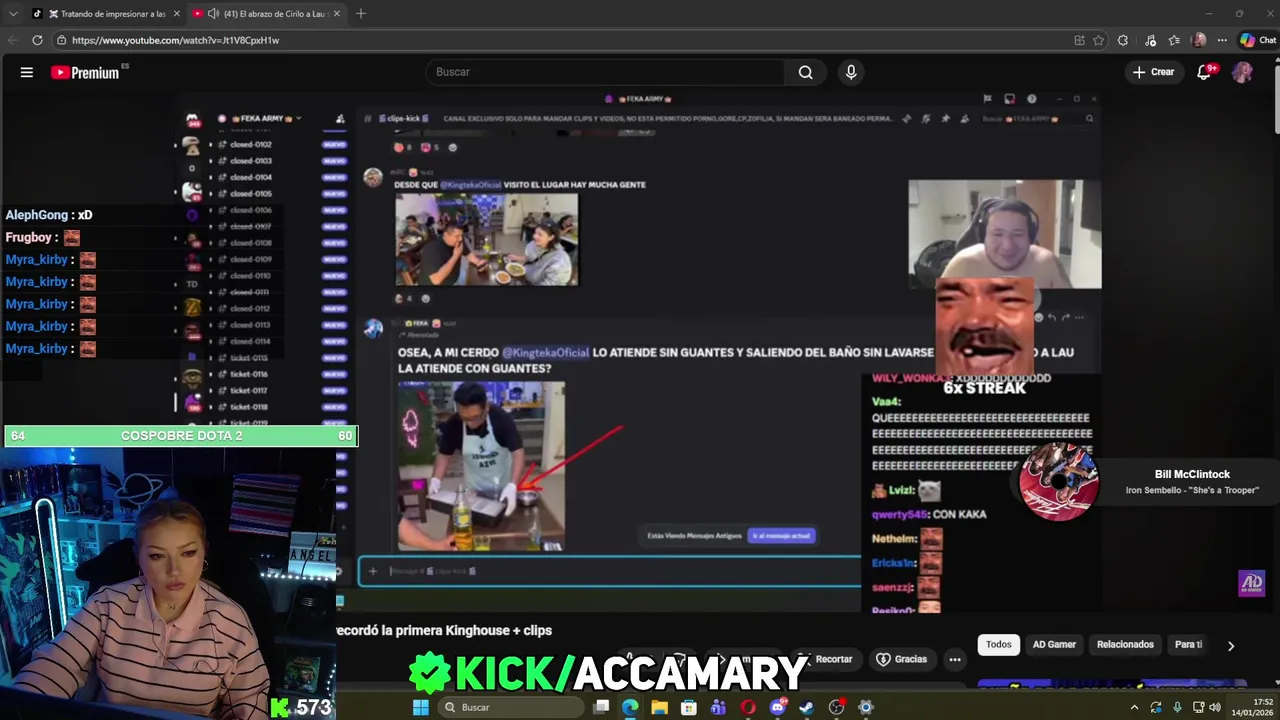Open Settings gear from taskbar
Viewport: 1280px width, 720px height.
tap(866, 707)
